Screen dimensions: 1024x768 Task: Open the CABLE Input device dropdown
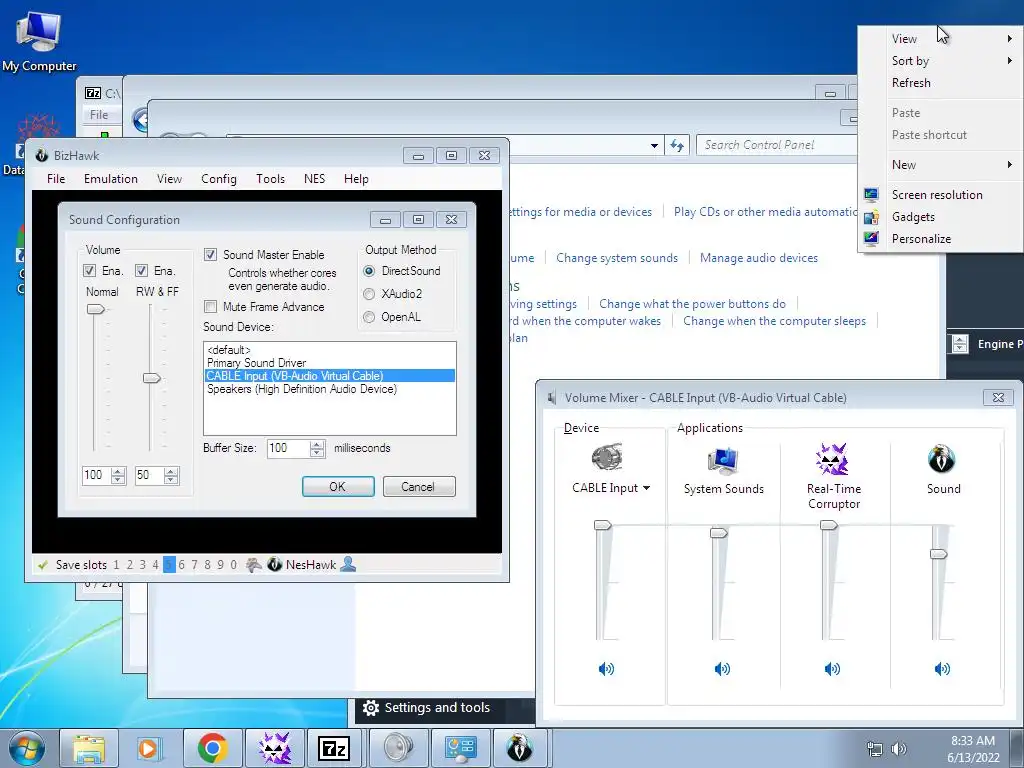click(x=647, y=488)
